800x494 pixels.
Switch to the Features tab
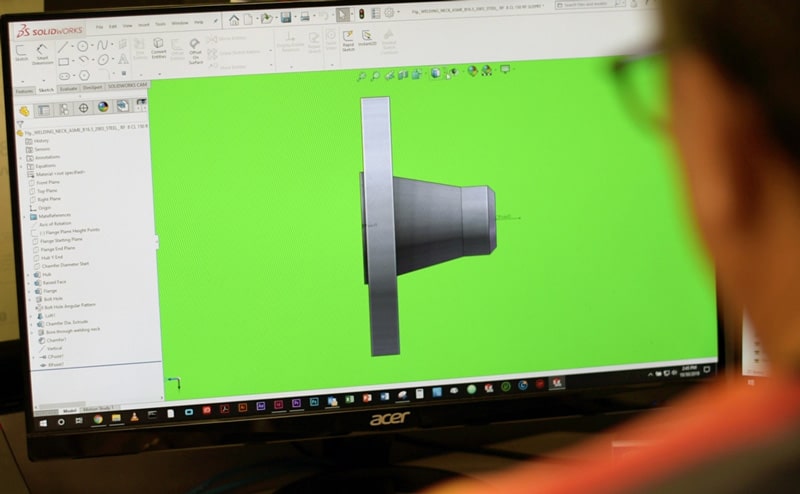23,91
